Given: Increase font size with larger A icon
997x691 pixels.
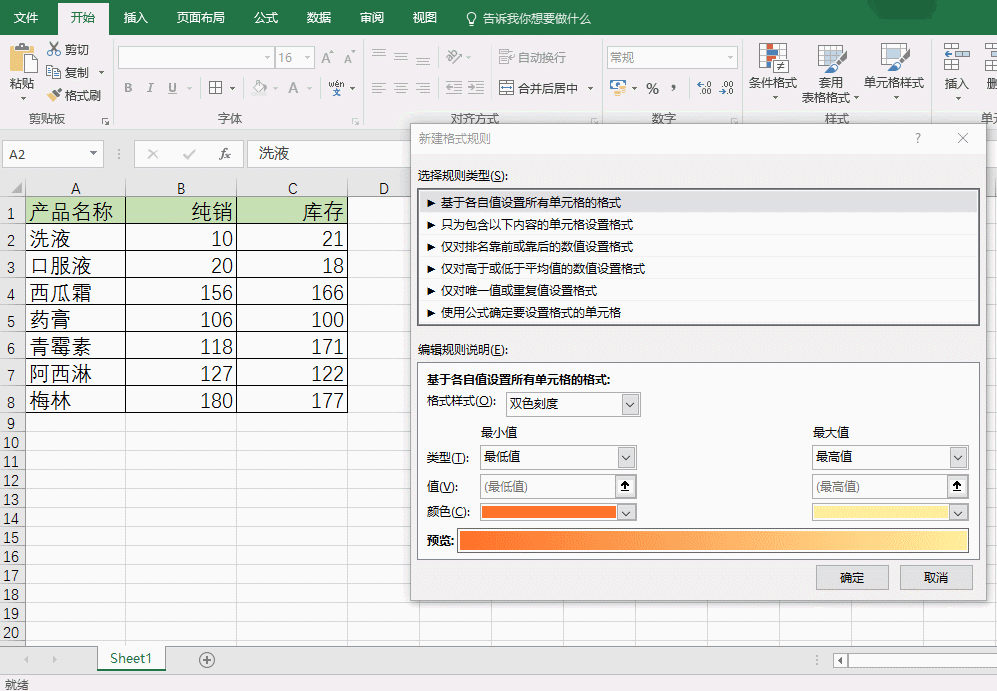Looking at the screenshot, I should tap(327, 58).
